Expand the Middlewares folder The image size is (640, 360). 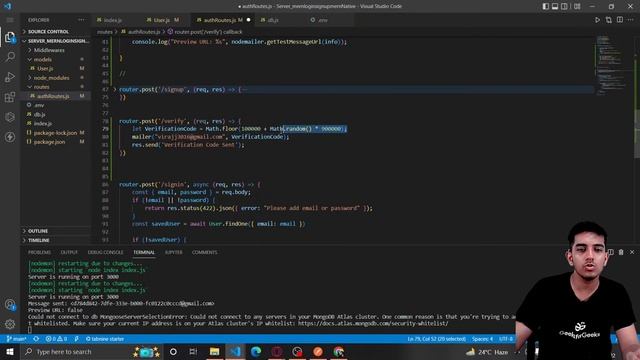49,50
